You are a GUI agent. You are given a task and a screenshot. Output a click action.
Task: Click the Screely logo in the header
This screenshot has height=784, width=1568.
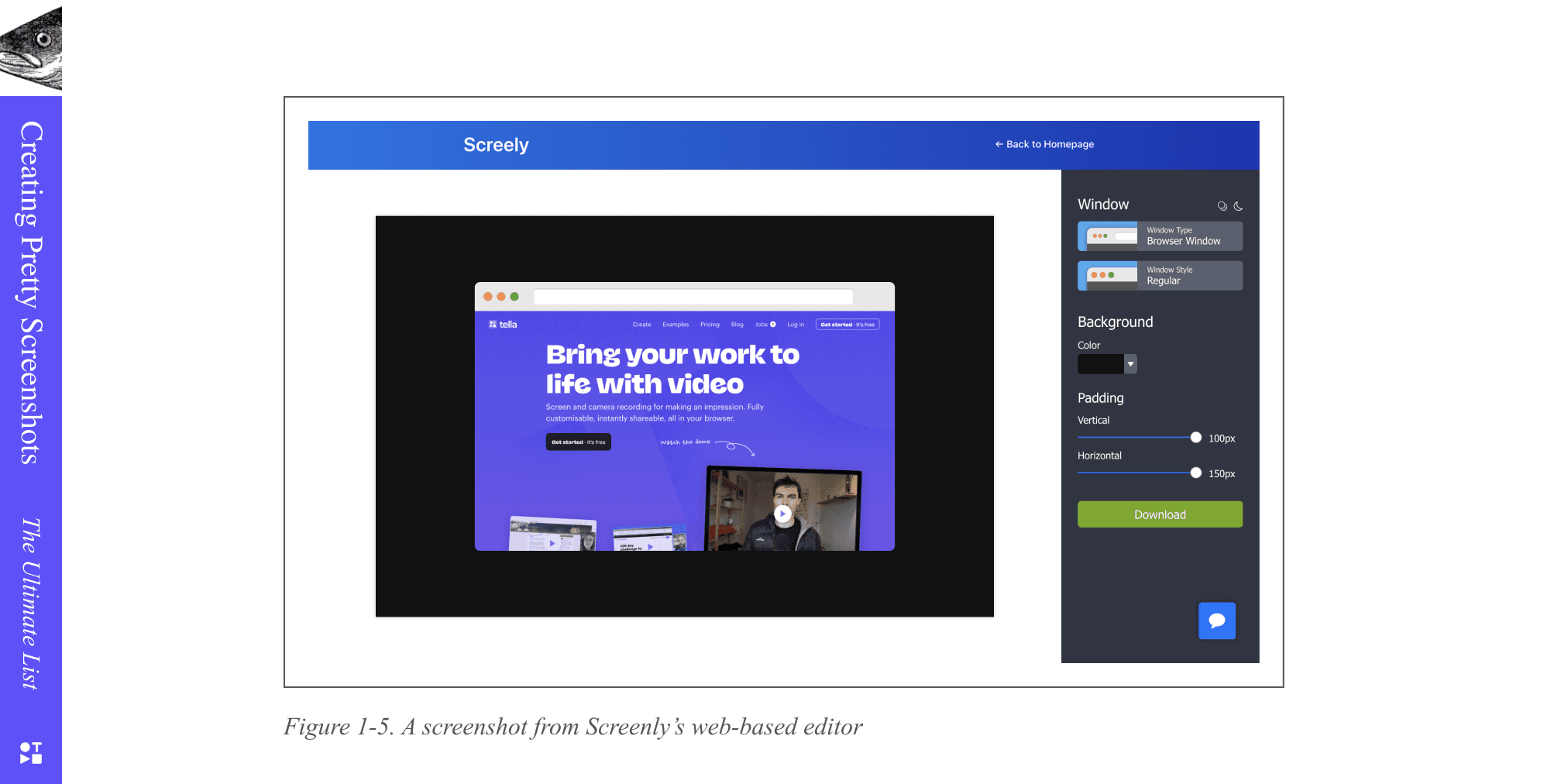496,145
